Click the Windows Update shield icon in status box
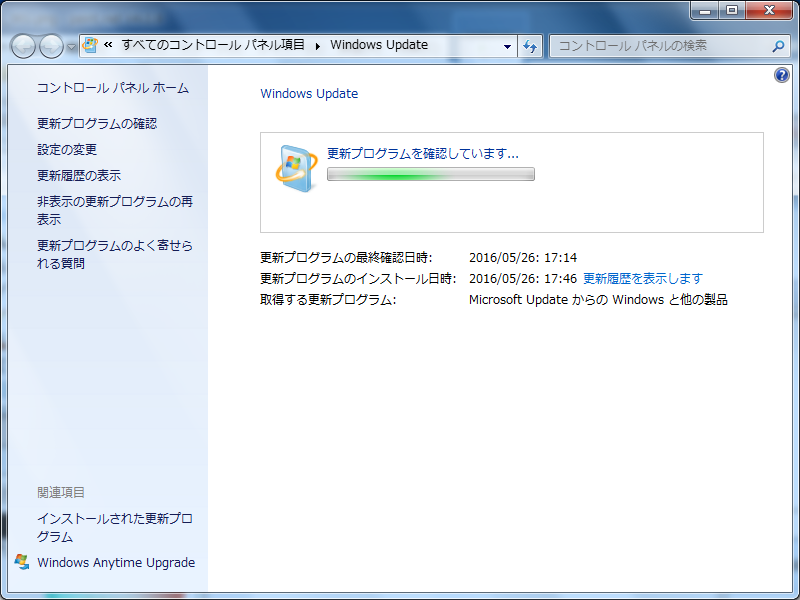This screenshot has height=600, width=800. pyautogui.click(x=296, y=169)
